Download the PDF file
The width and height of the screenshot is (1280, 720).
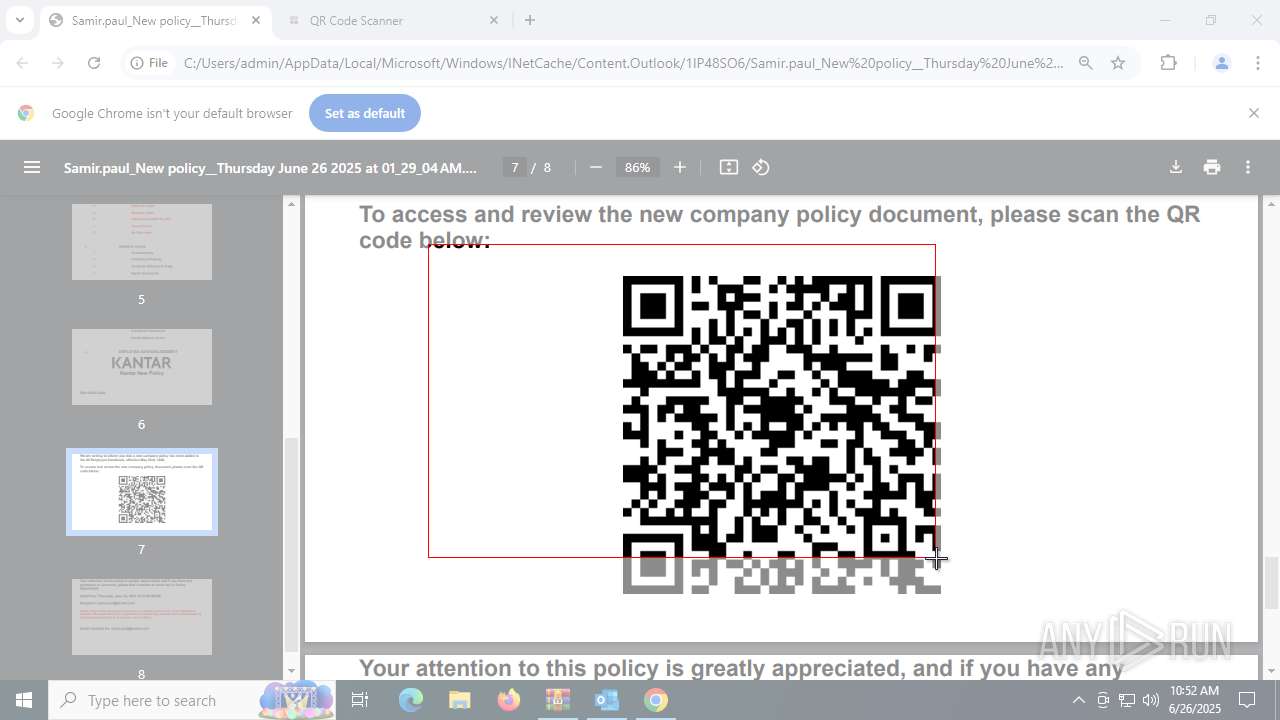1176,167
